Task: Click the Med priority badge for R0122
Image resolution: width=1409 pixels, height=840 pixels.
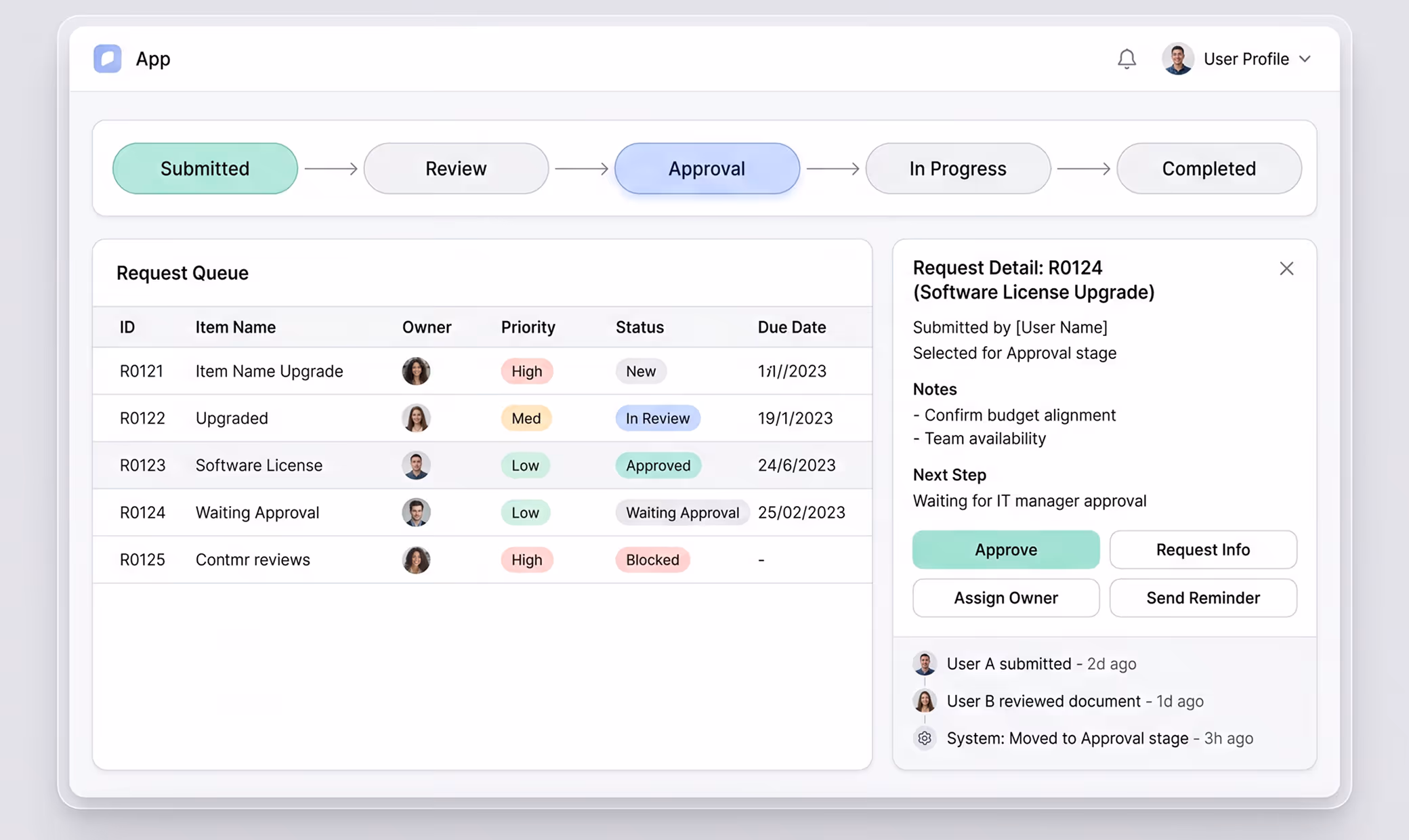Action: point(526,418)
